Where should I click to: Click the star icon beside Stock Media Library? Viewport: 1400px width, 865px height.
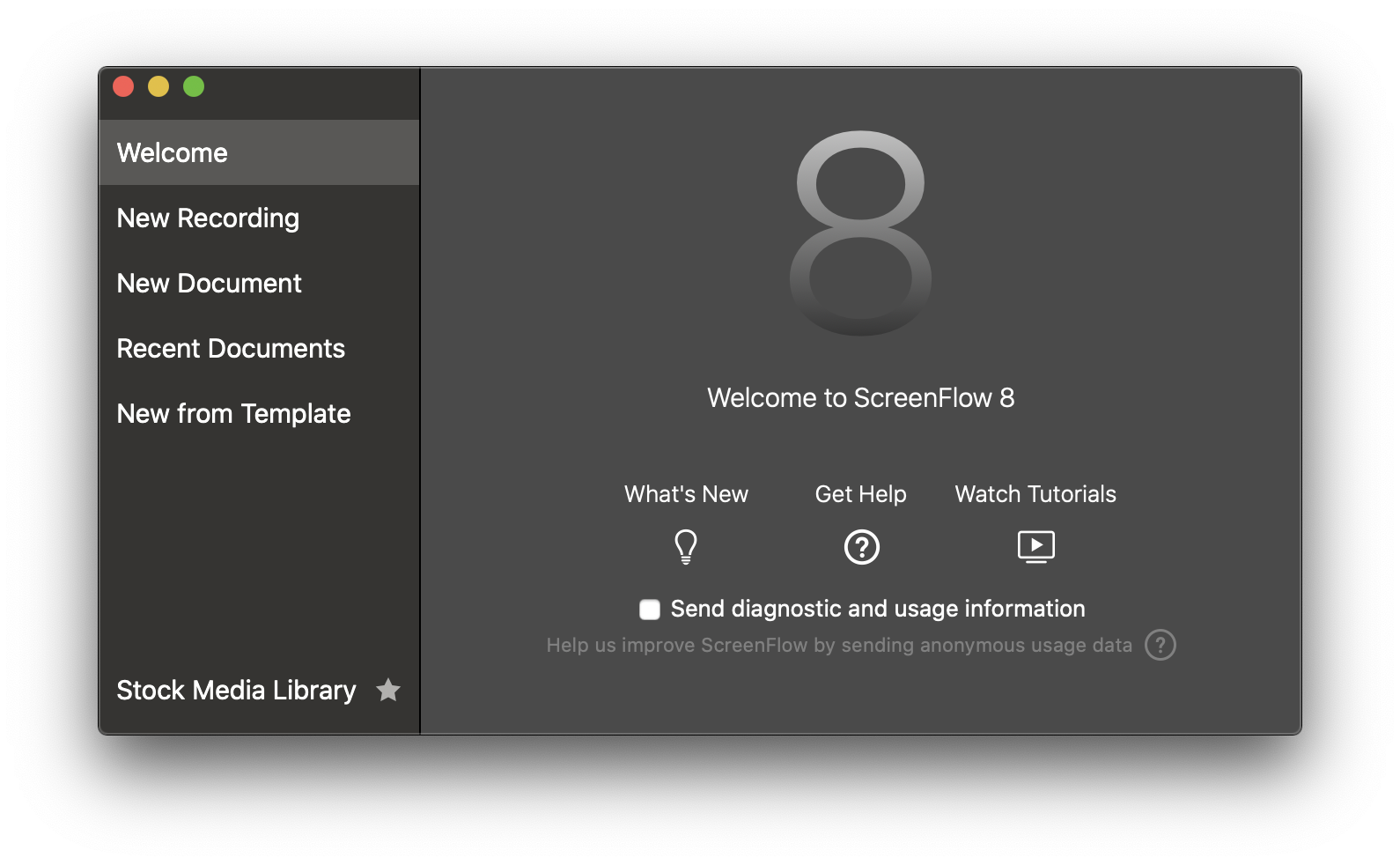click(x=388, y=690)
